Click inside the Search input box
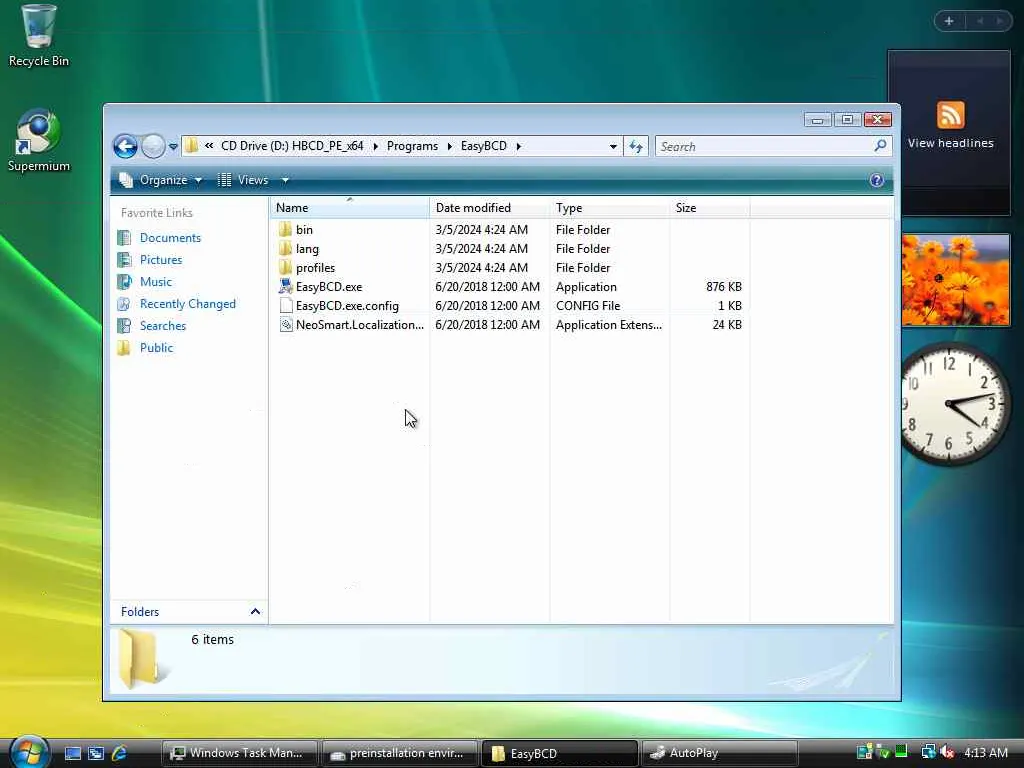1024x768 pixels. tap(764, 146)
